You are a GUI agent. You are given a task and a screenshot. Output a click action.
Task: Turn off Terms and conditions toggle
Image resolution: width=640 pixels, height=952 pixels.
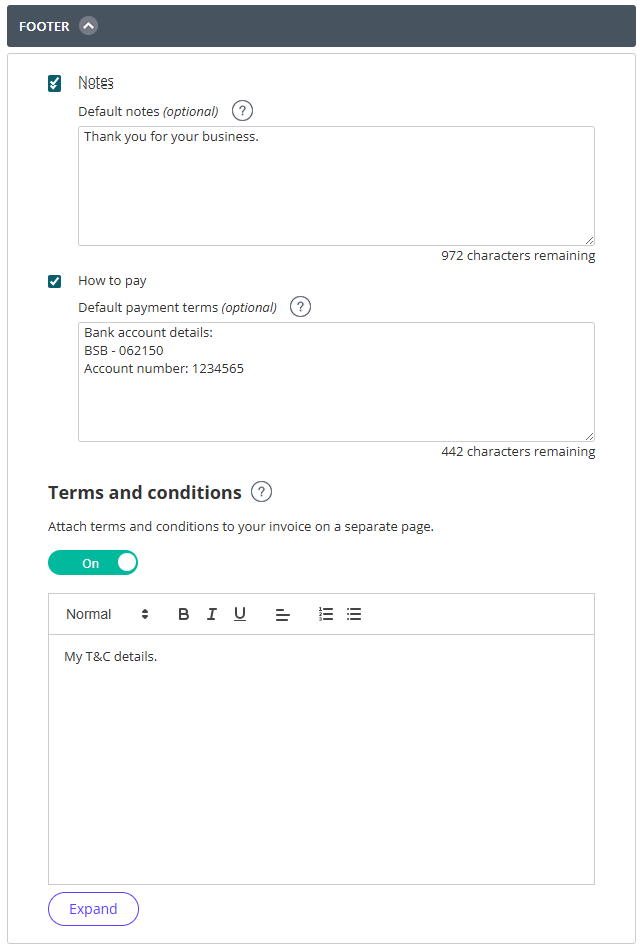93,563
